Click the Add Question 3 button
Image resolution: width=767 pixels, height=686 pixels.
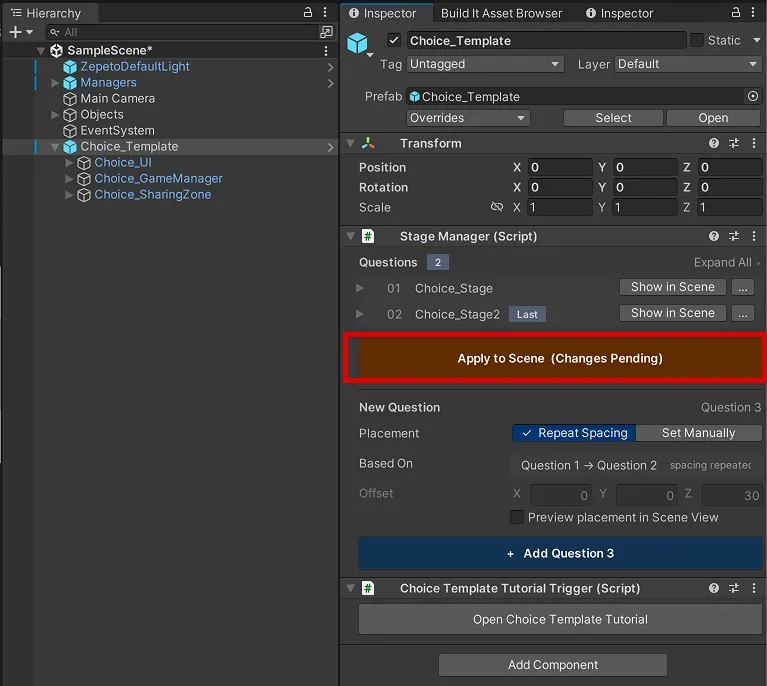(560, 553)
